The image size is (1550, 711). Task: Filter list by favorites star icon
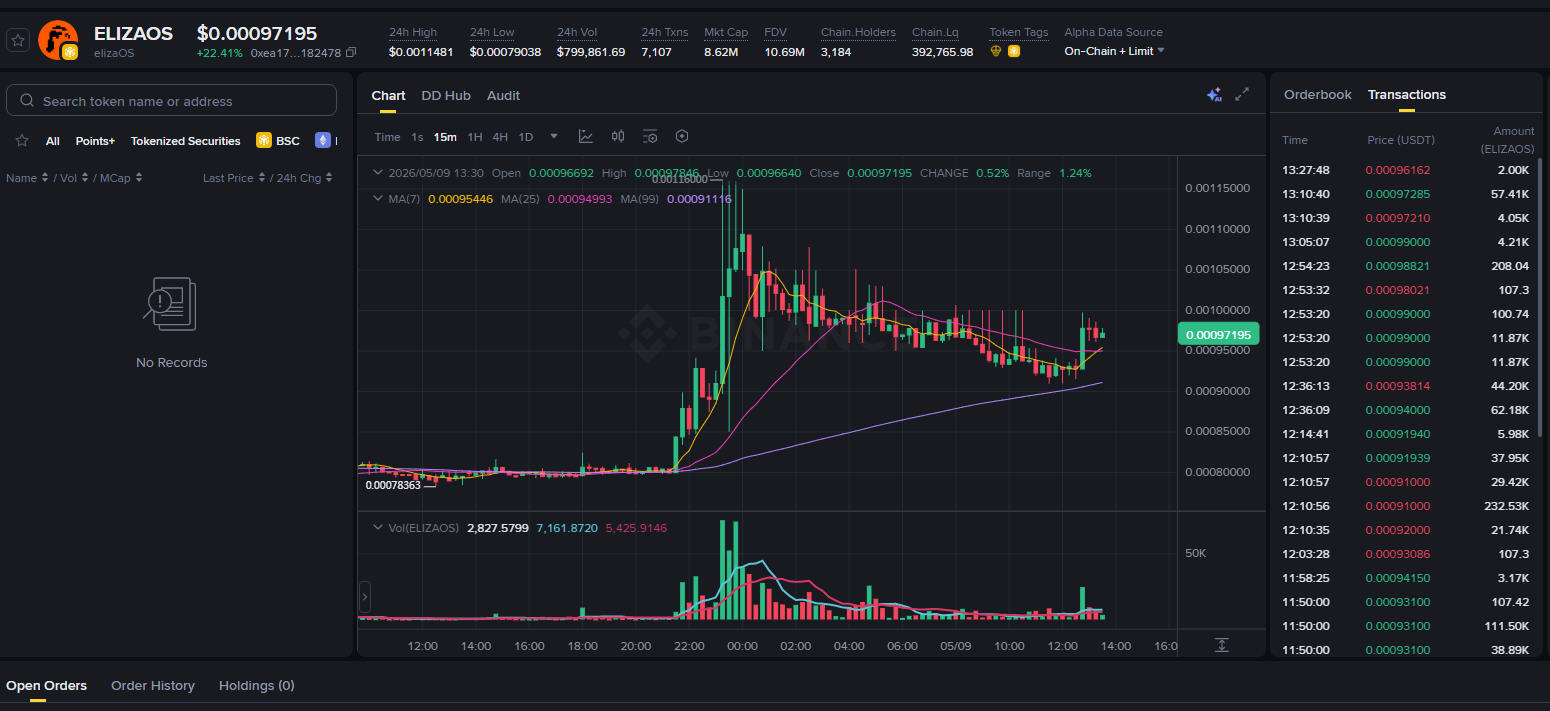coord(21,141)
